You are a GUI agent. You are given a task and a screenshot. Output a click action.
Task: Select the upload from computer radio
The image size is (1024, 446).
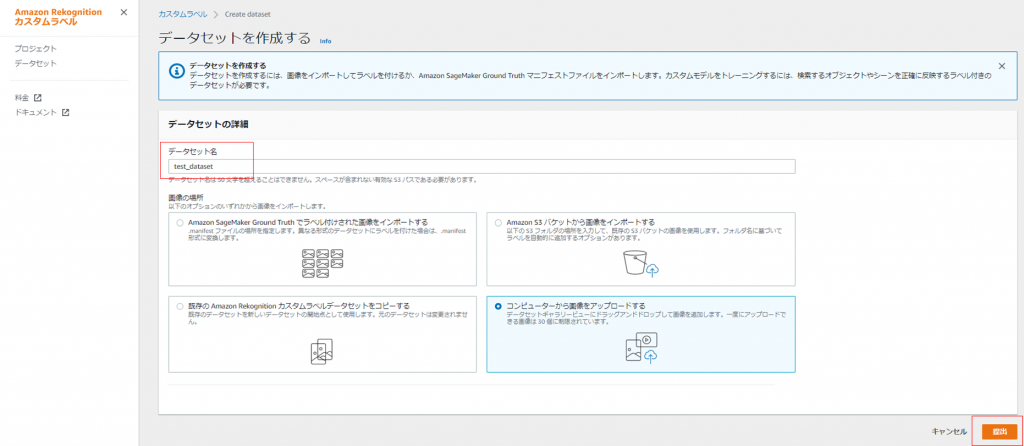pos(498,306)
